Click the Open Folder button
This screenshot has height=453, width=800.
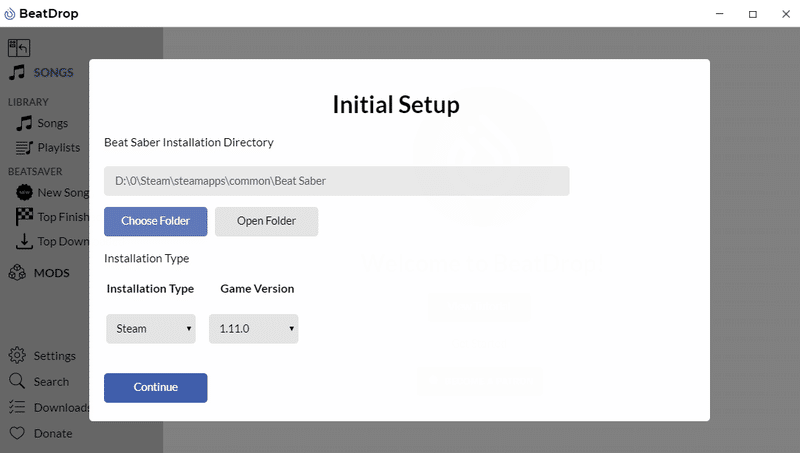[266, 221]
